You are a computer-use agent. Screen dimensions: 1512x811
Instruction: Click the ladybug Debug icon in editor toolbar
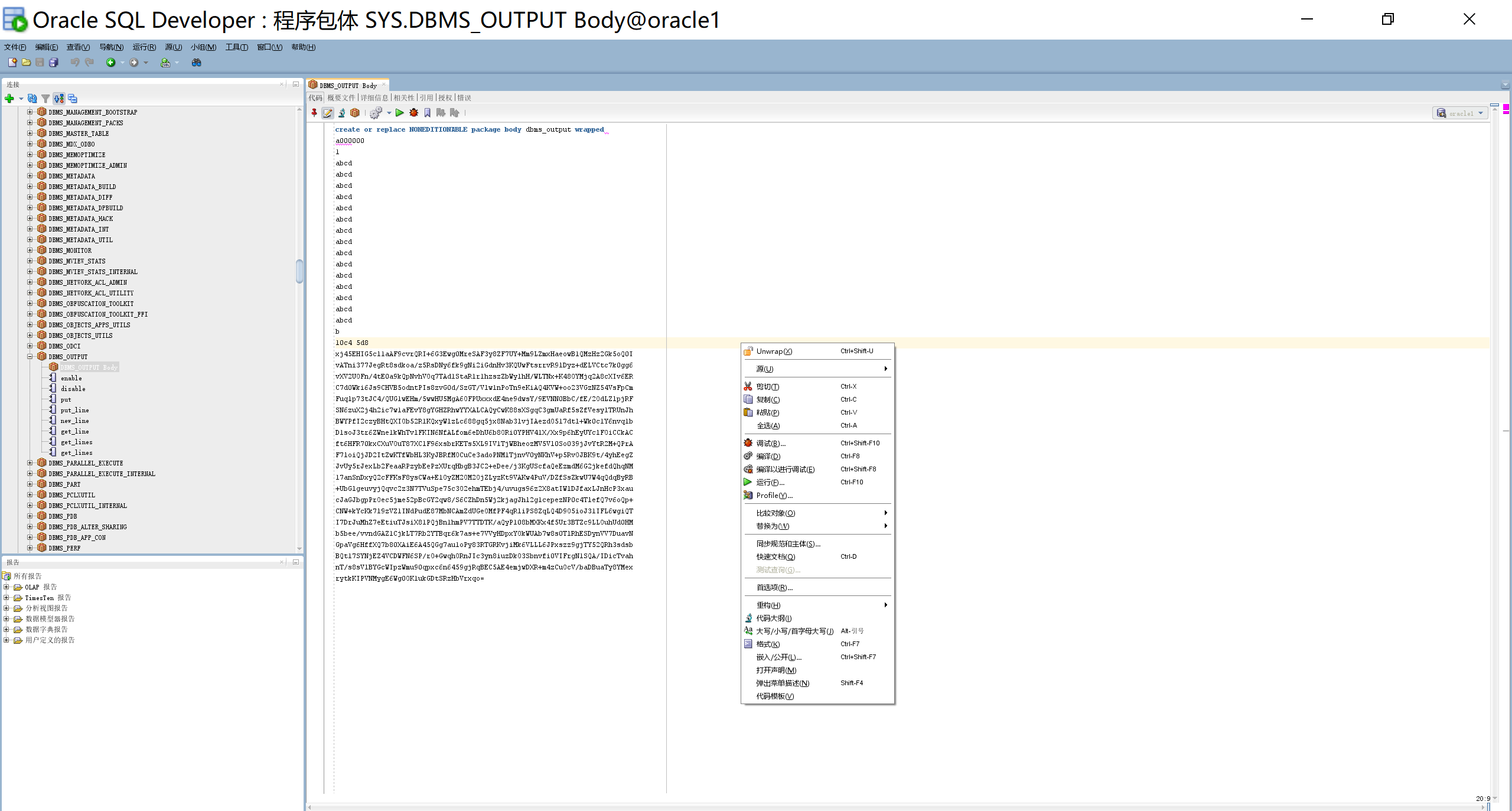pos(414,113)
